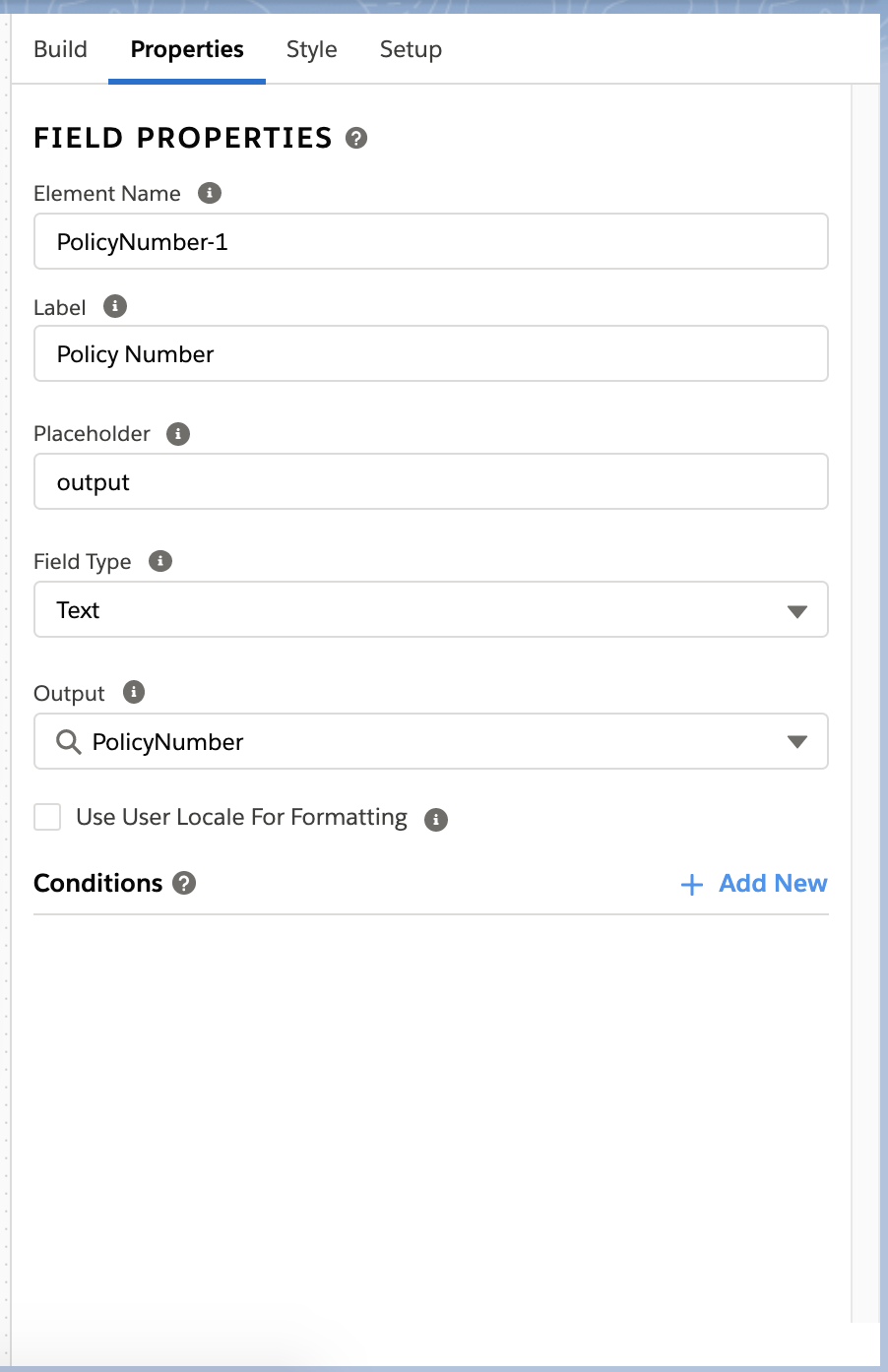Switch to the Build tab
888x1372 pixels.
click(60, 49)
